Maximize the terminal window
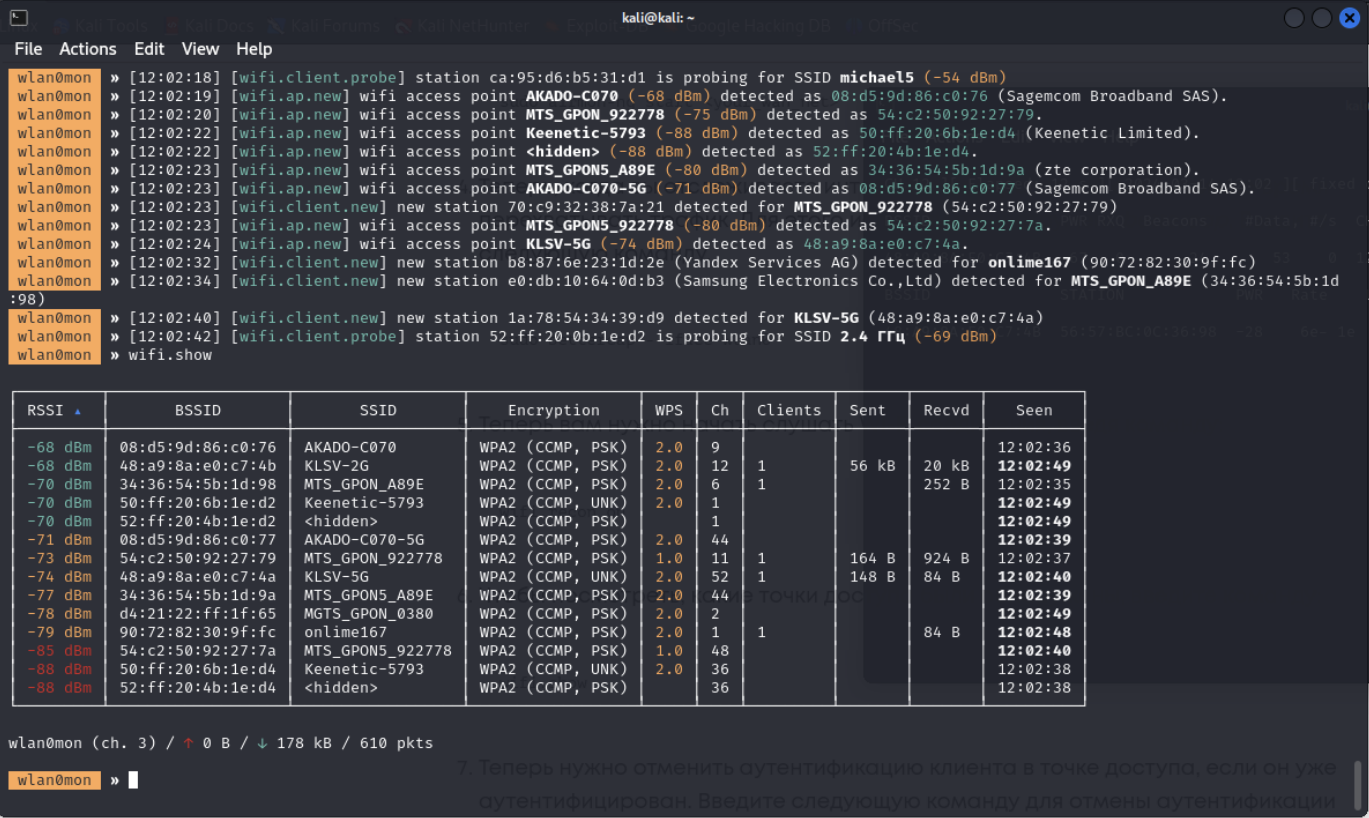1369x818 pixels. (1322, 18)
